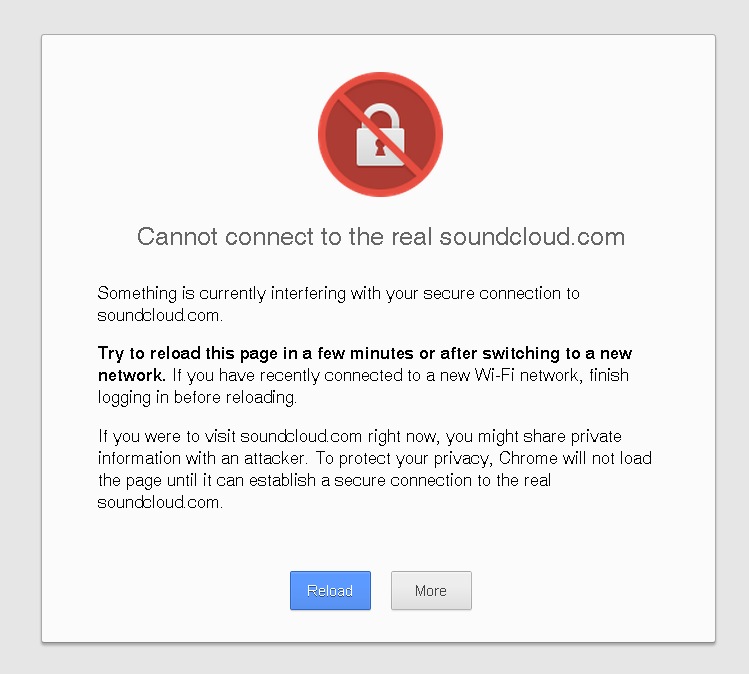Click empty white space left of Reload button
749x674 pixels.
180,590
